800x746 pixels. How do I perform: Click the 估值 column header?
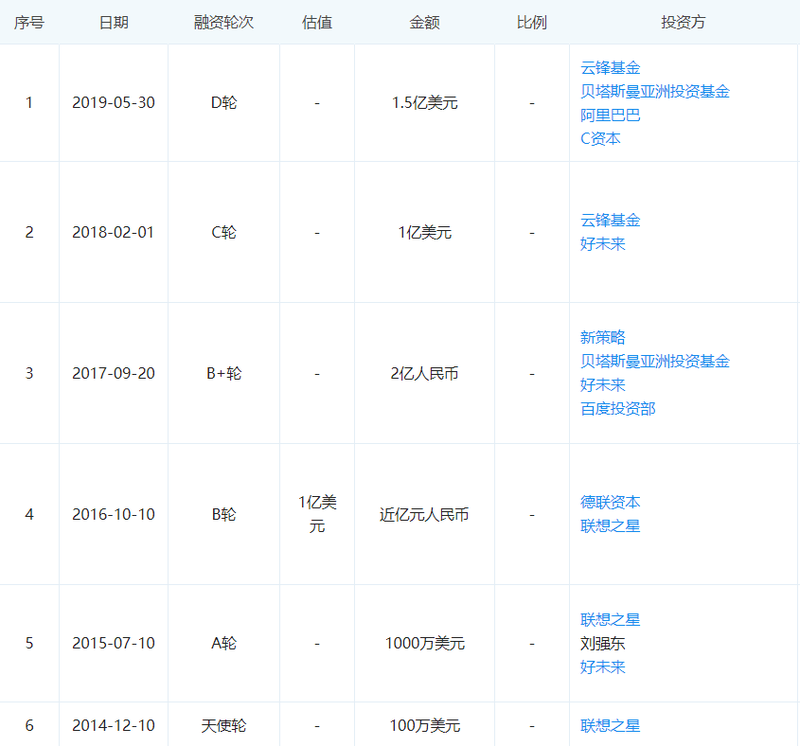[x=317, y=22]
